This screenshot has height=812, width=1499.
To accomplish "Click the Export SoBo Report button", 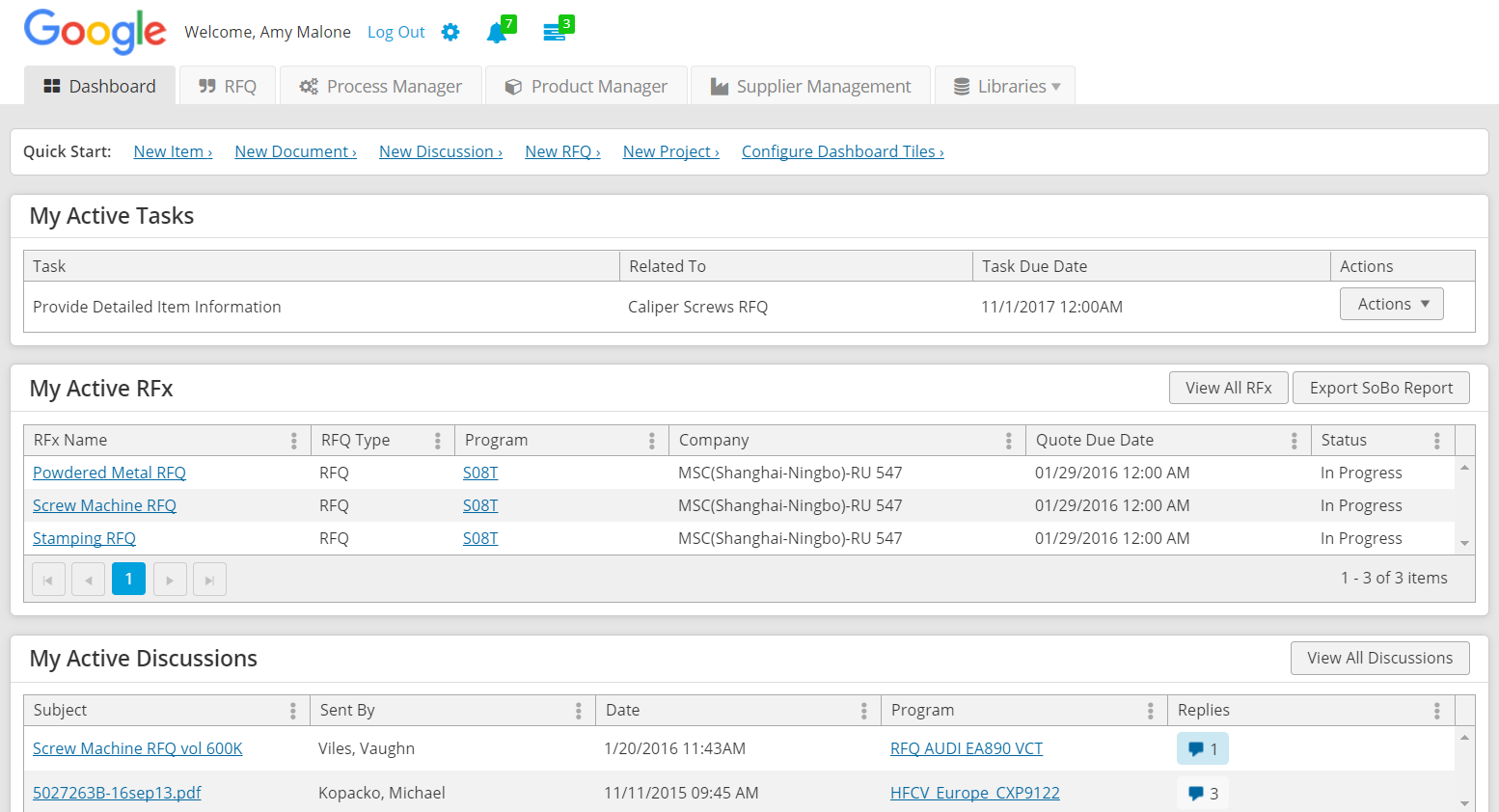I will point(1380,388).
